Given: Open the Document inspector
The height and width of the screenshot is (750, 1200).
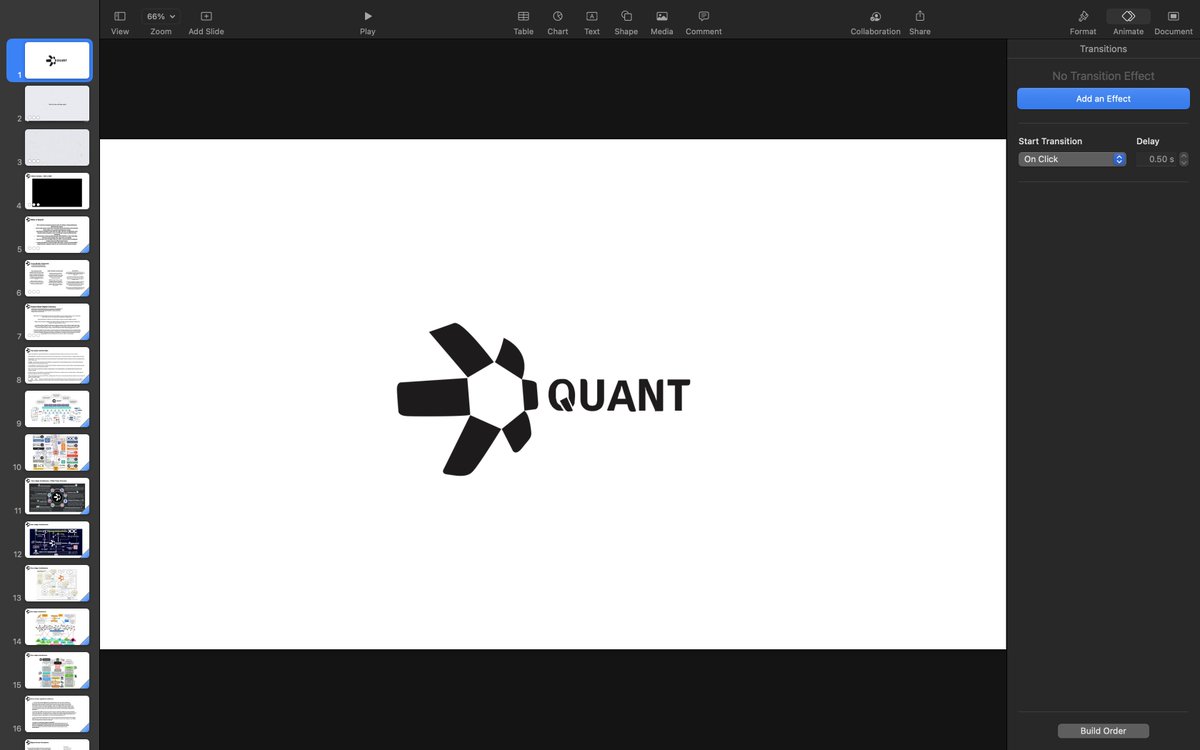Looking at the screenshot, I should pyautogui.click(x=1173, y=16).
